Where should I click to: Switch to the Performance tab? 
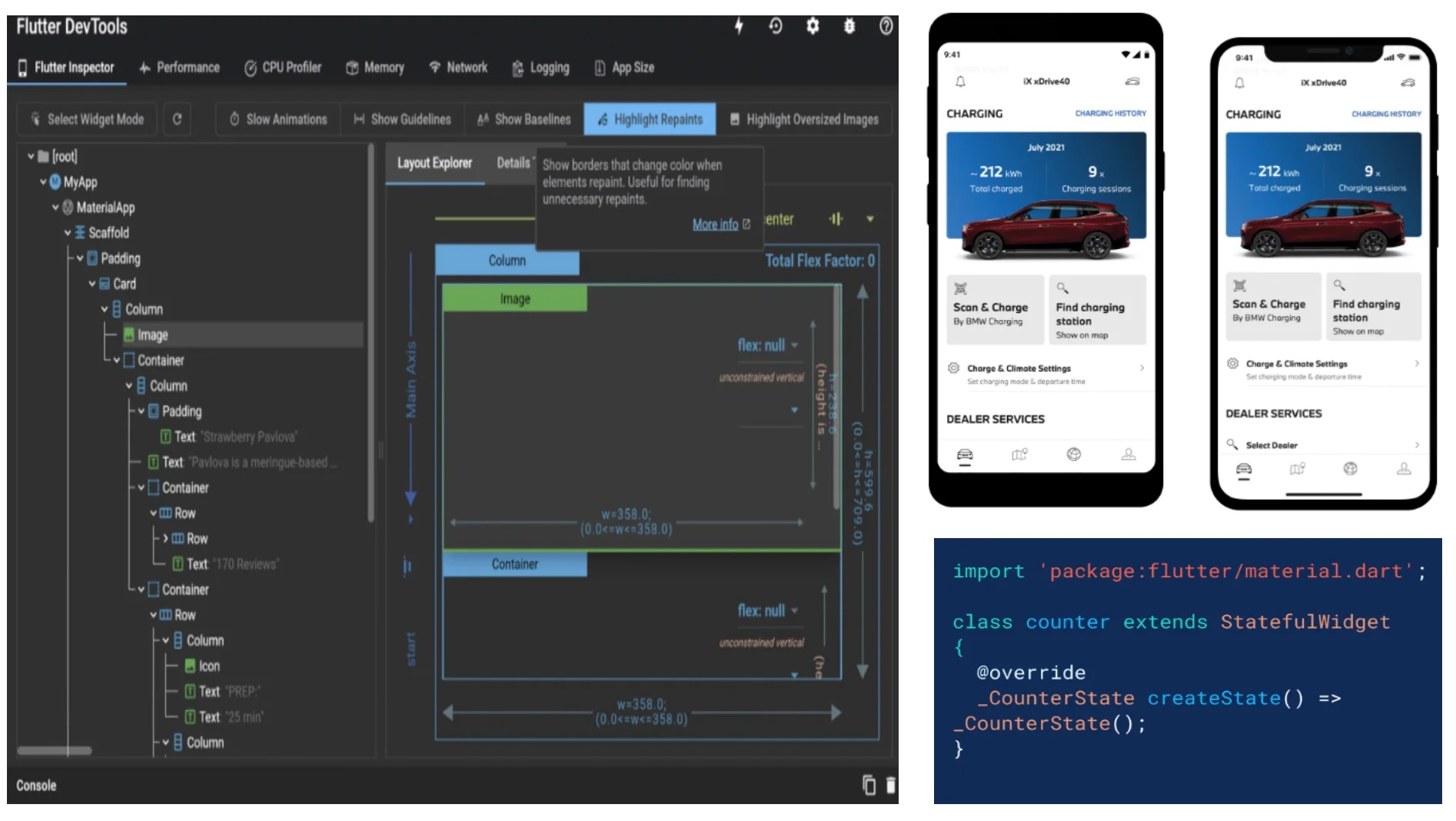pyautogui.click(x=179, y=68)
